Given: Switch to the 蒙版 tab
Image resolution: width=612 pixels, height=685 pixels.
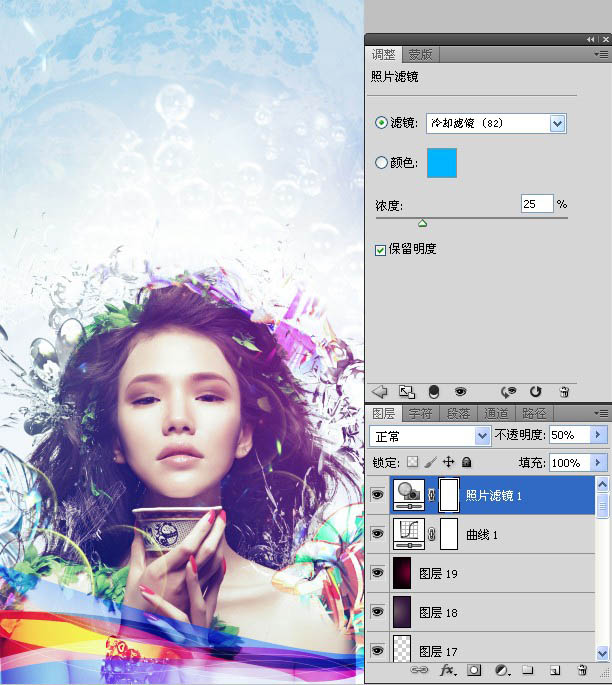Looking at the screenshot, I should click(420, 55).
